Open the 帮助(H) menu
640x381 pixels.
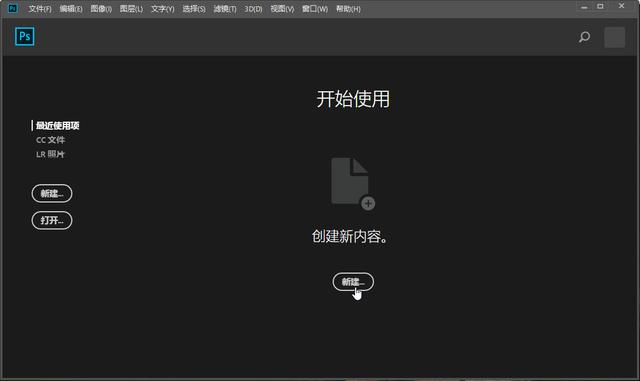[348, 9]
